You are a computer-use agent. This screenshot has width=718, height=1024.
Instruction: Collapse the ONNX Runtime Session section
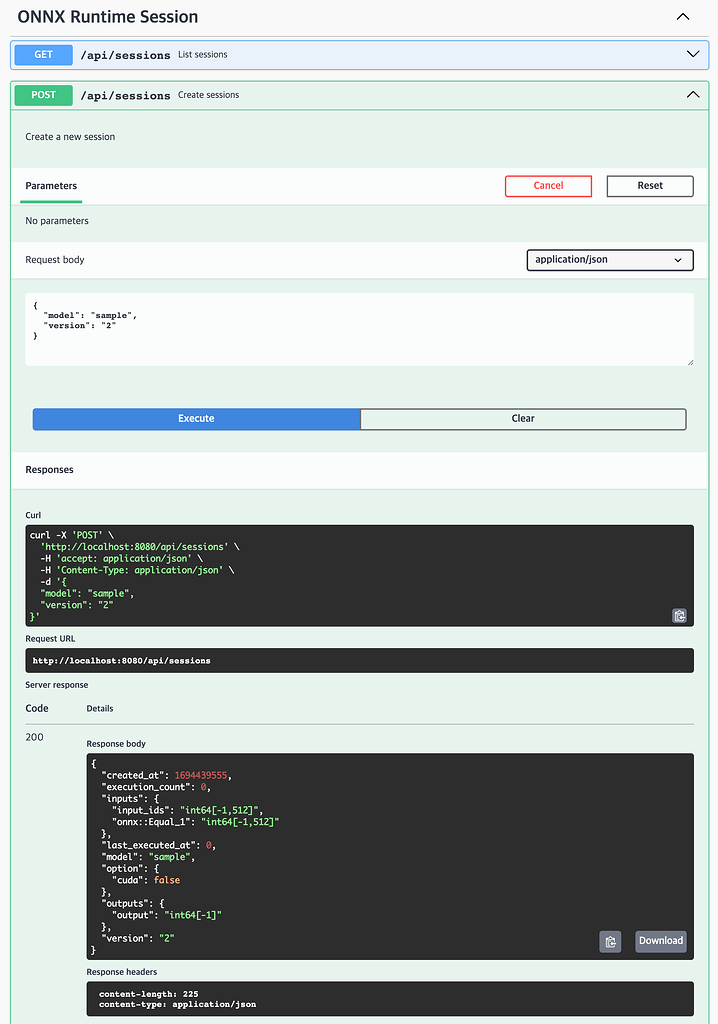(x=683, y=17)
